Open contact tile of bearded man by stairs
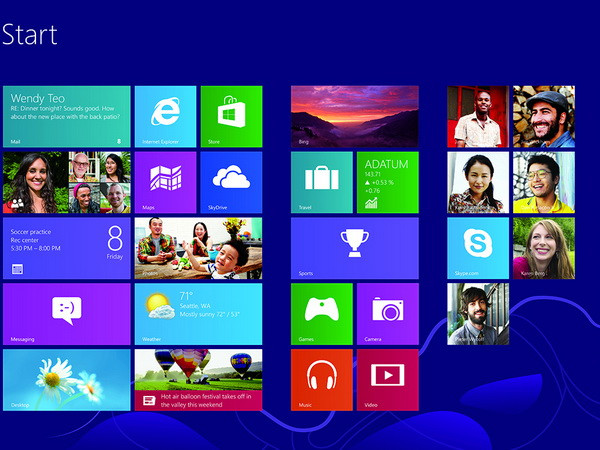 478,314
